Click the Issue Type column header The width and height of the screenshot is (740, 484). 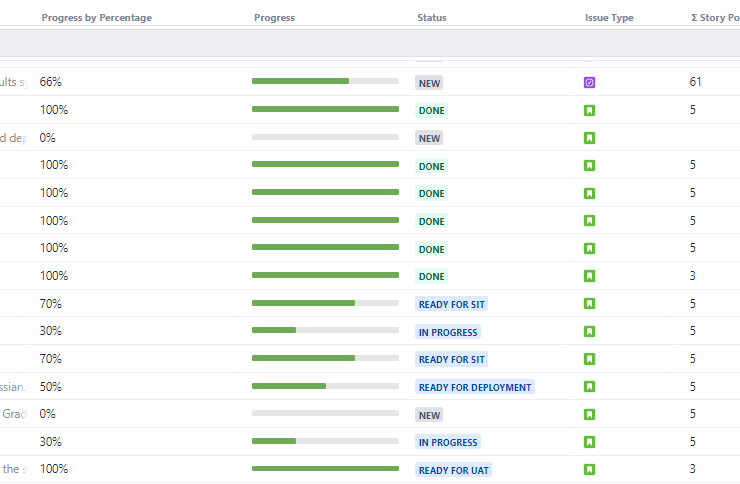click(x=609, y=17)
